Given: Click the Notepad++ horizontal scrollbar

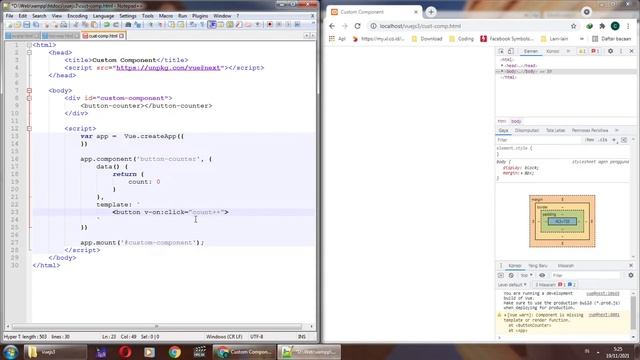Looking at the screenshot, I should [x=157, y=327].
